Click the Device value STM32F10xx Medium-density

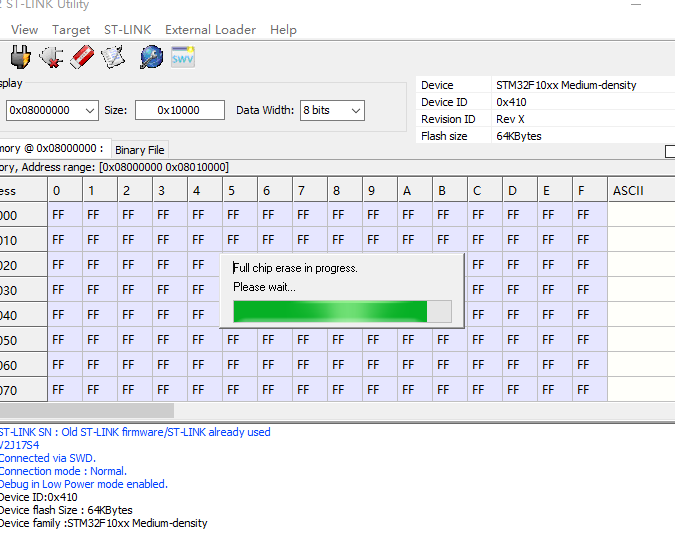(x=566, y=85)
